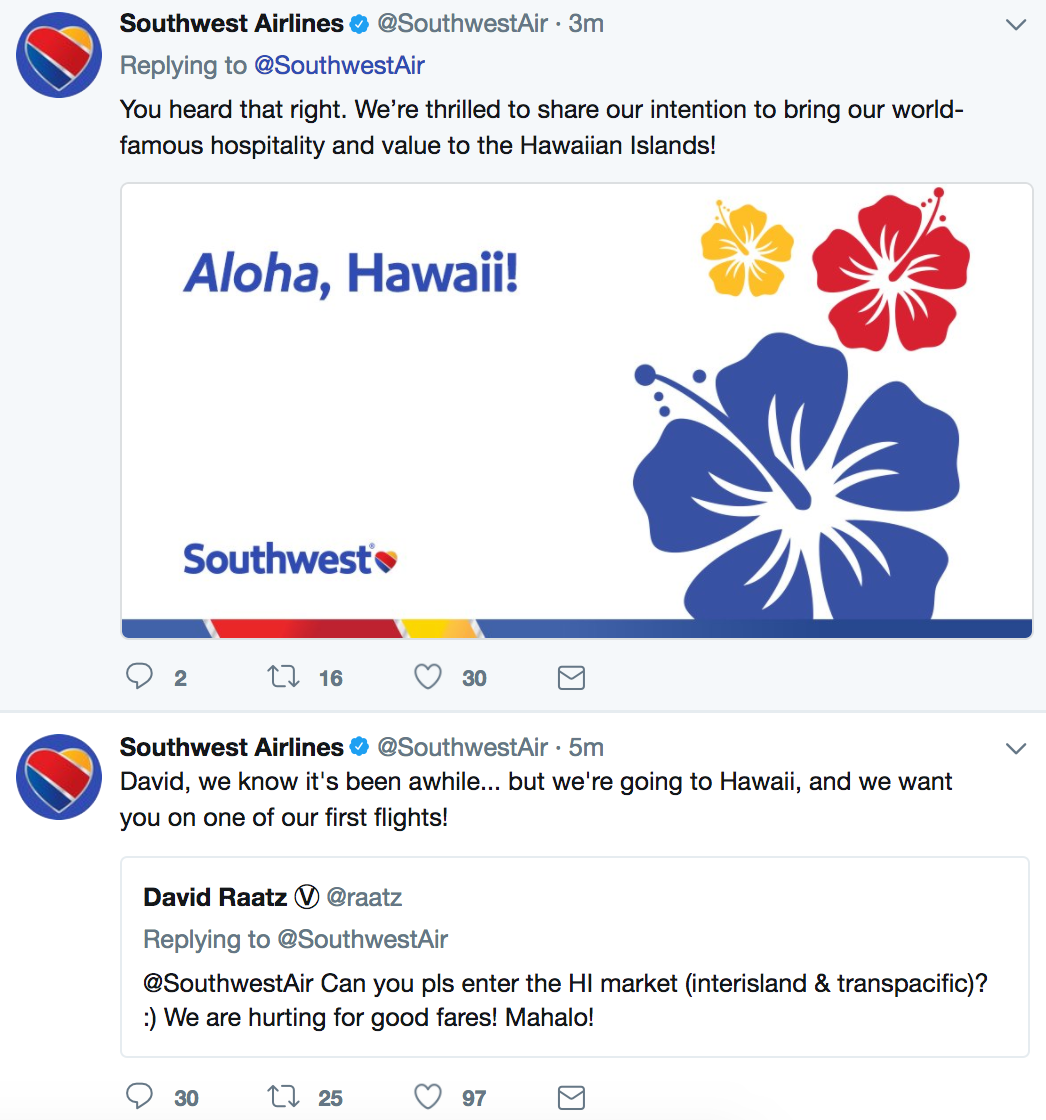Viewport: 1046px width, 1120px height.
Task: Reply to the David Raatz quote tweet
Action: pyautogui.click(x=139, y=1096)
